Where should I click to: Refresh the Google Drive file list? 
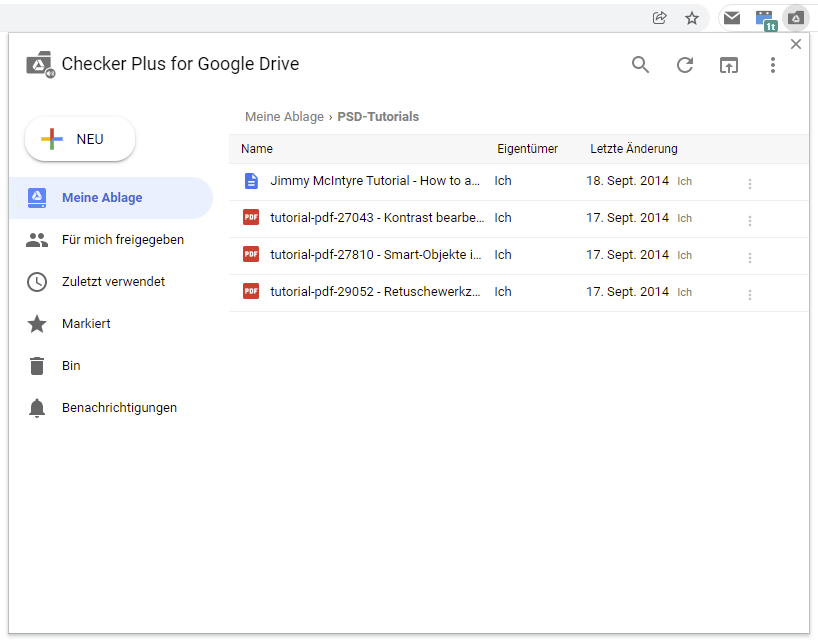click(684, 64)
